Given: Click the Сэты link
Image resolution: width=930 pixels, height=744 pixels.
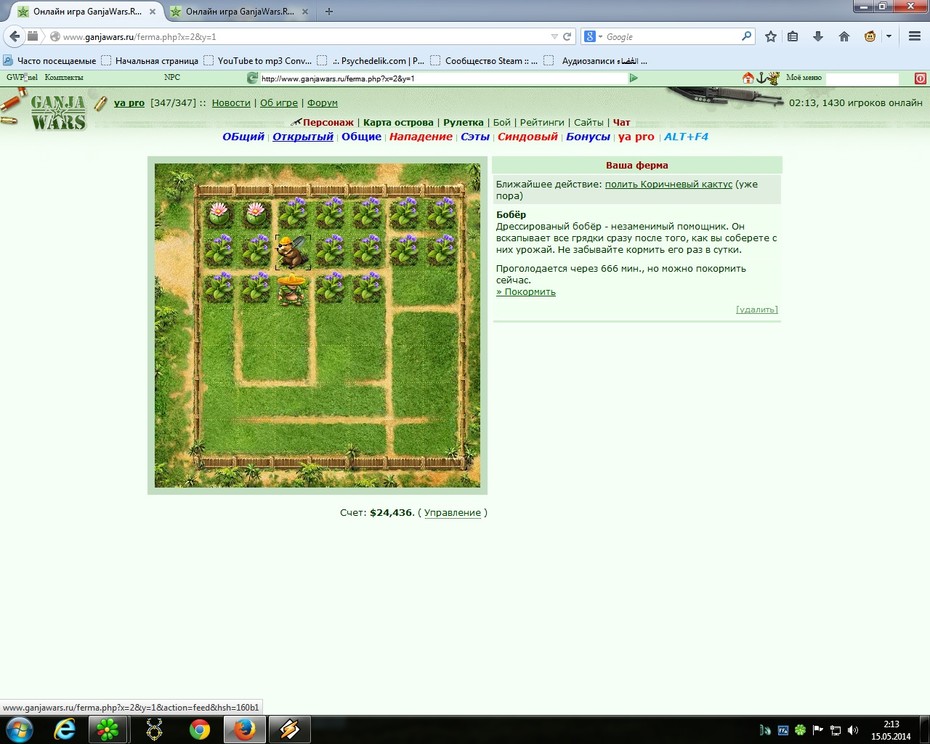Looking at the screenshot, I should coord(475,136).
